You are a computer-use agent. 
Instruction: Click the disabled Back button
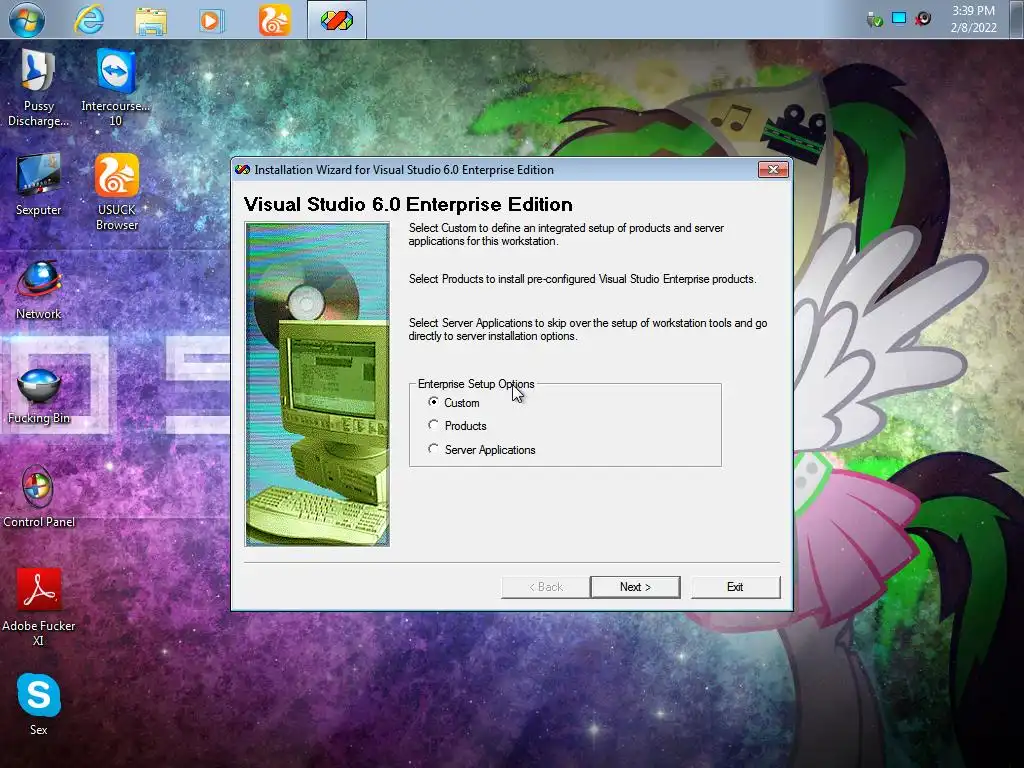(x=545, y=586)
